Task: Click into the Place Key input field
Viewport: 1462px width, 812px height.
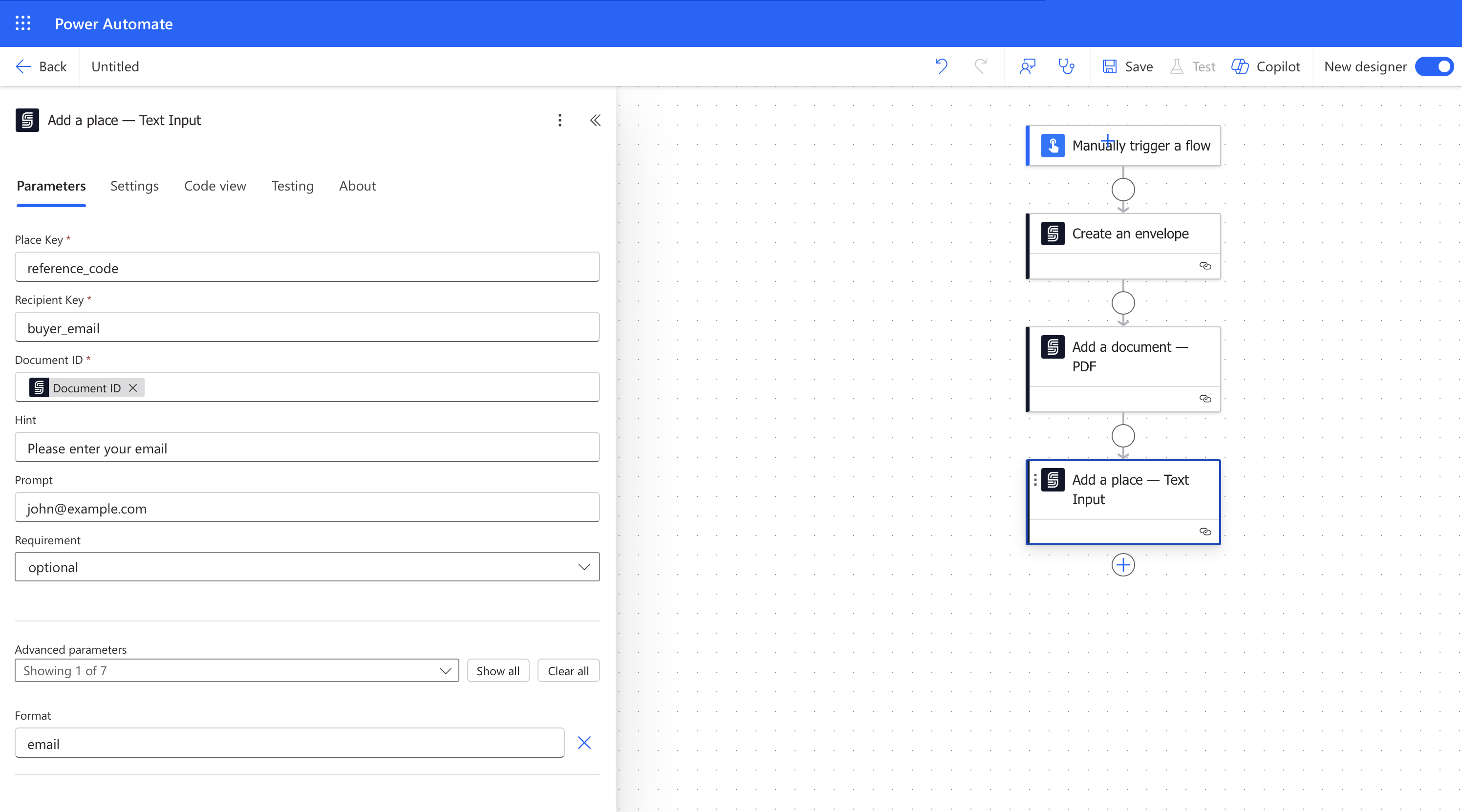Action: click(307, 268)
